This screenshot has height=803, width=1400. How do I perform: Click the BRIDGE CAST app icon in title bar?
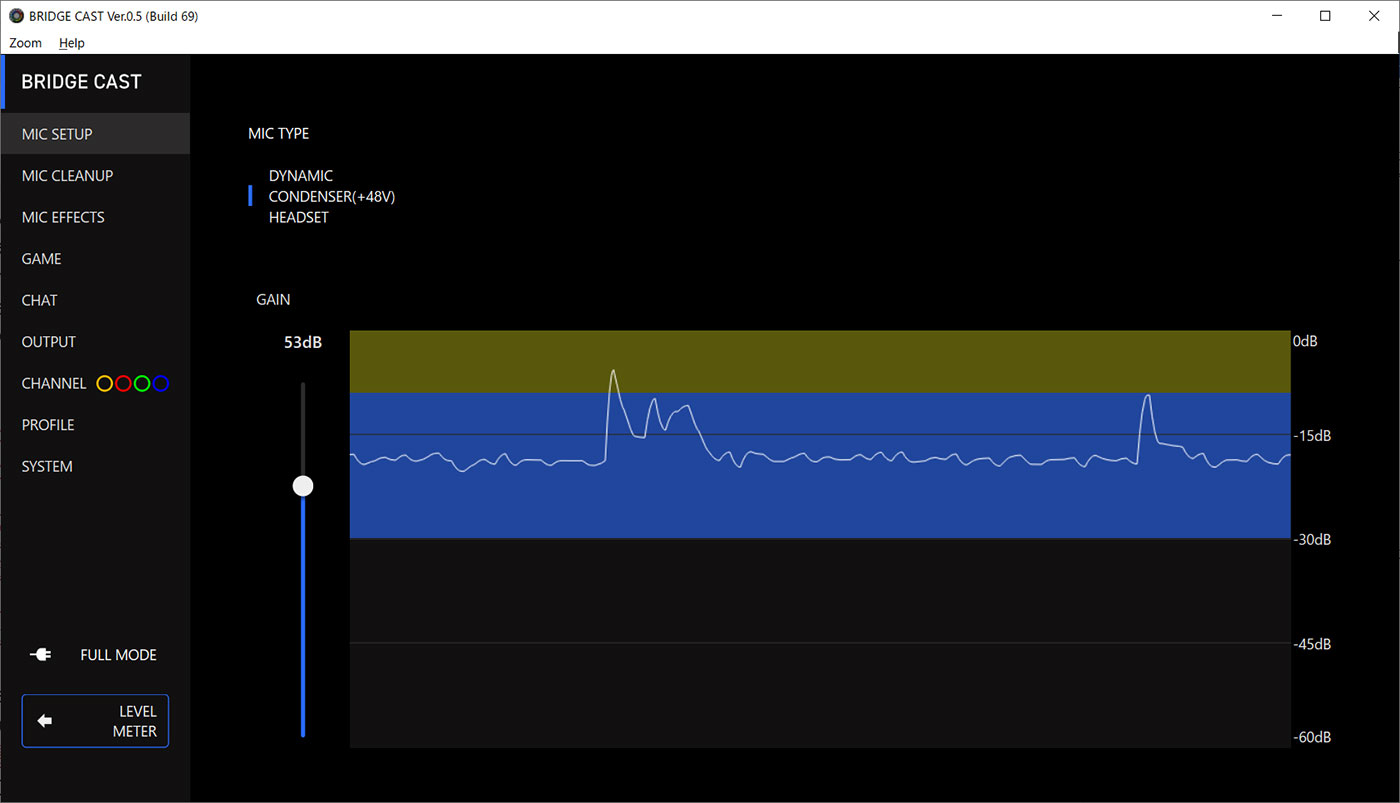coord(16,16)
